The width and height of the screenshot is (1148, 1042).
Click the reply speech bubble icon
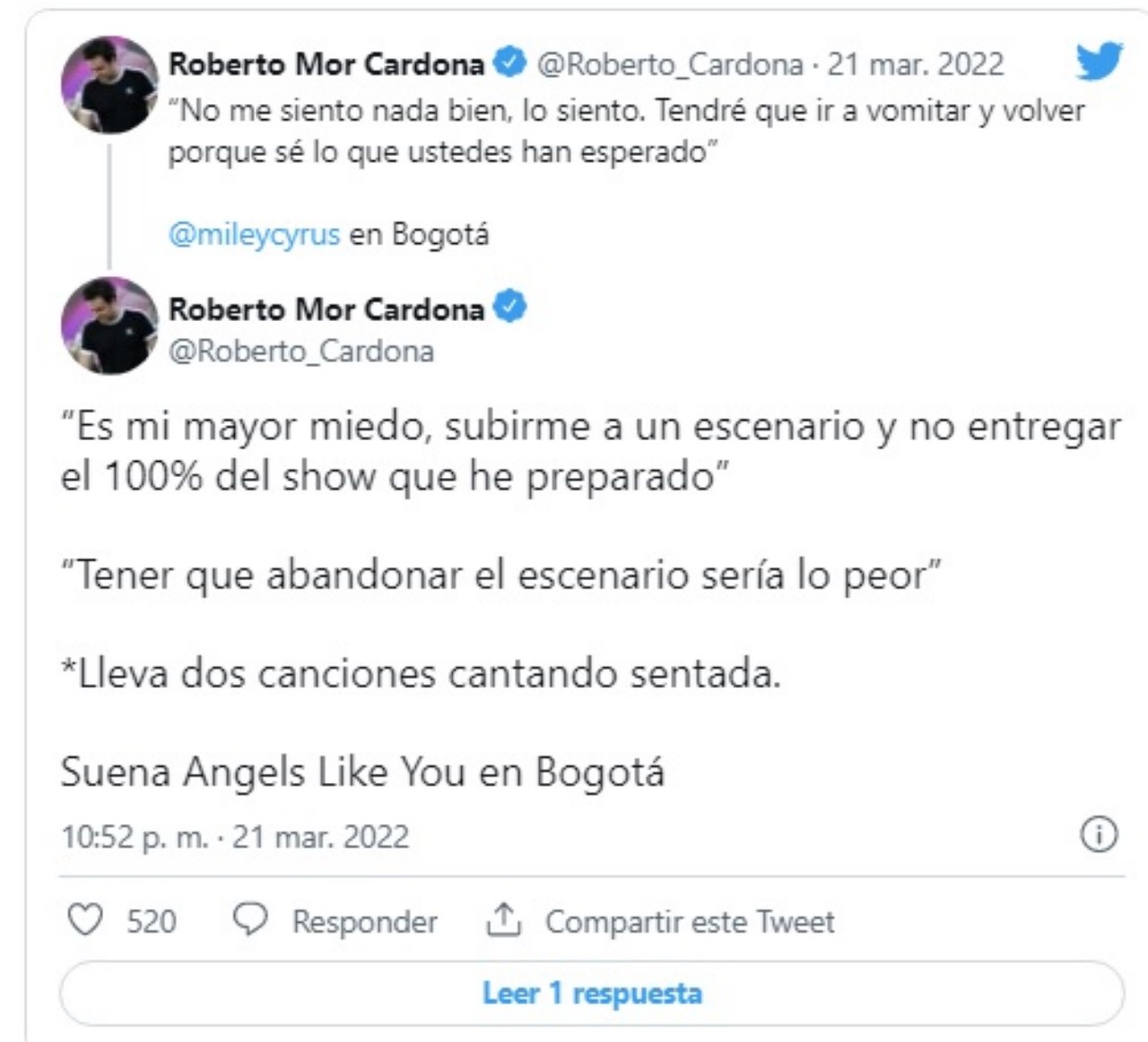click(250, 920)
